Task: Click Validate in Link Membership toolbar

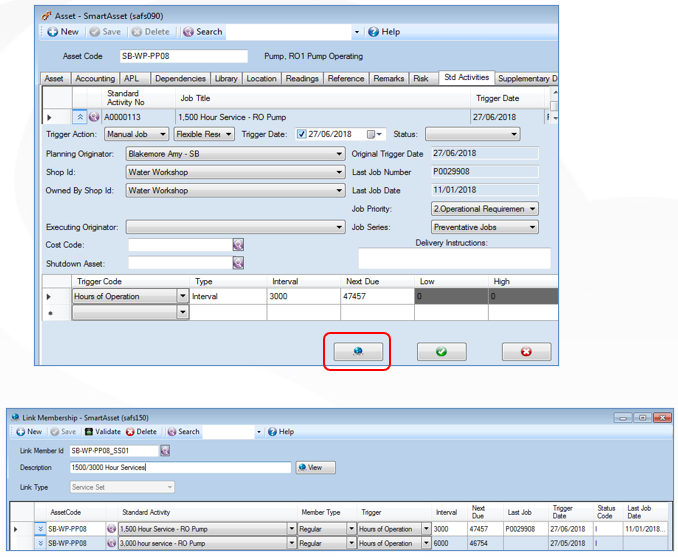Action: pyautogui.click(x=103, y=432)
